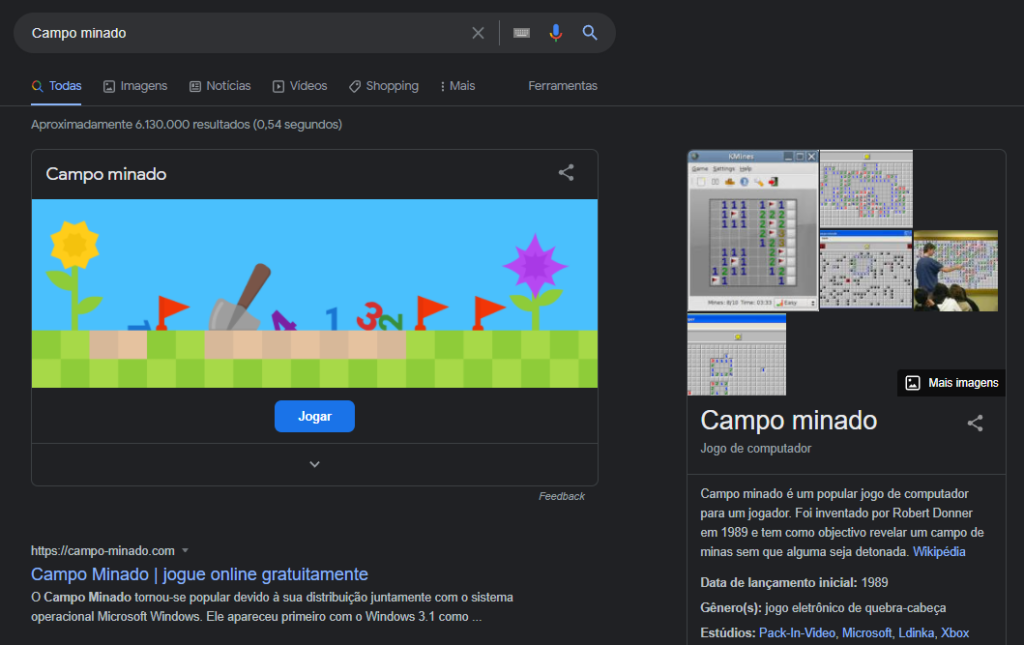Follow the Microsoft studio link

click(x=867, y=633)
